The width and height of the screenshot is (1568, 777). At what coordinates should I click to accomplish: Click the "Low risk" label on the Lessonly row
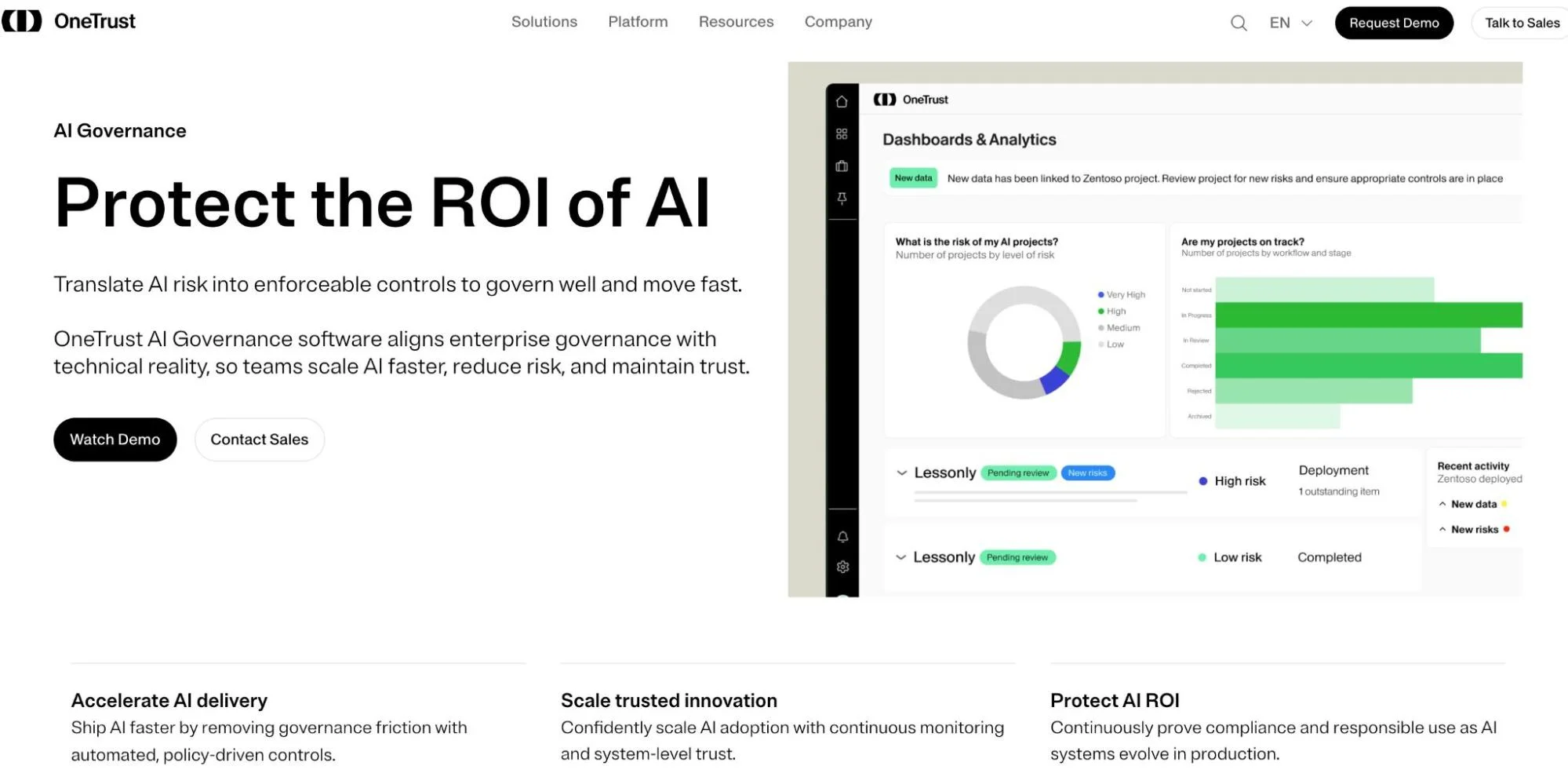click(x=1238, y=557)
